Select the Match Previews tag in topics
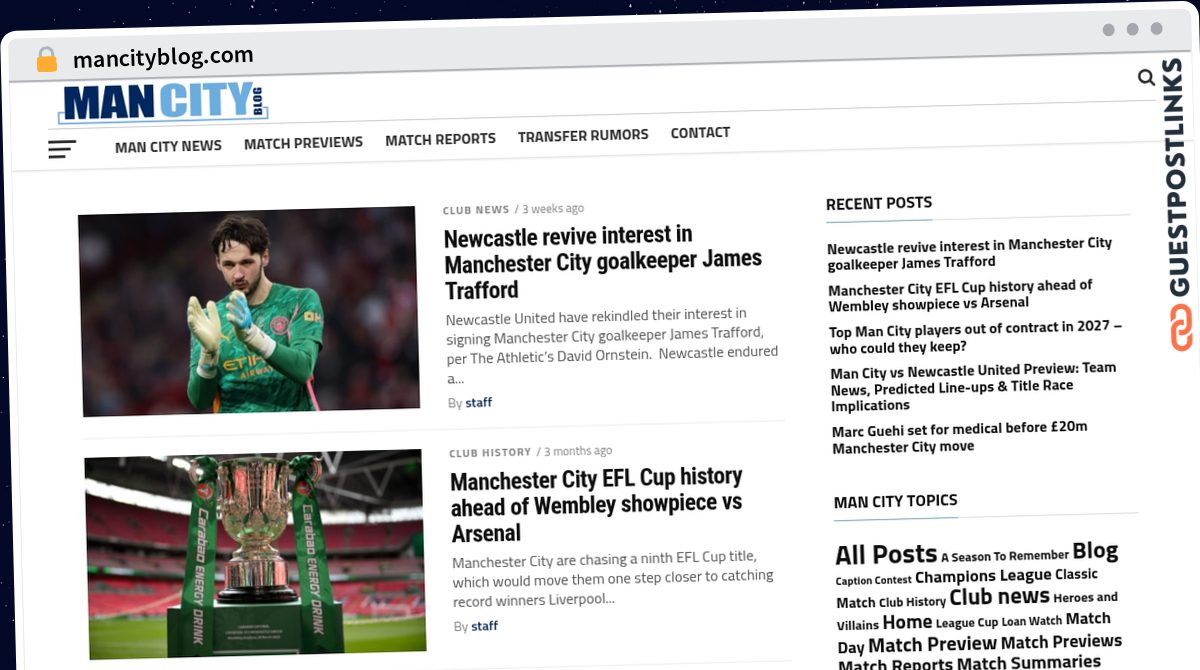The image size is (1200, 670). pyautogui.click(x=1061, y=641)
